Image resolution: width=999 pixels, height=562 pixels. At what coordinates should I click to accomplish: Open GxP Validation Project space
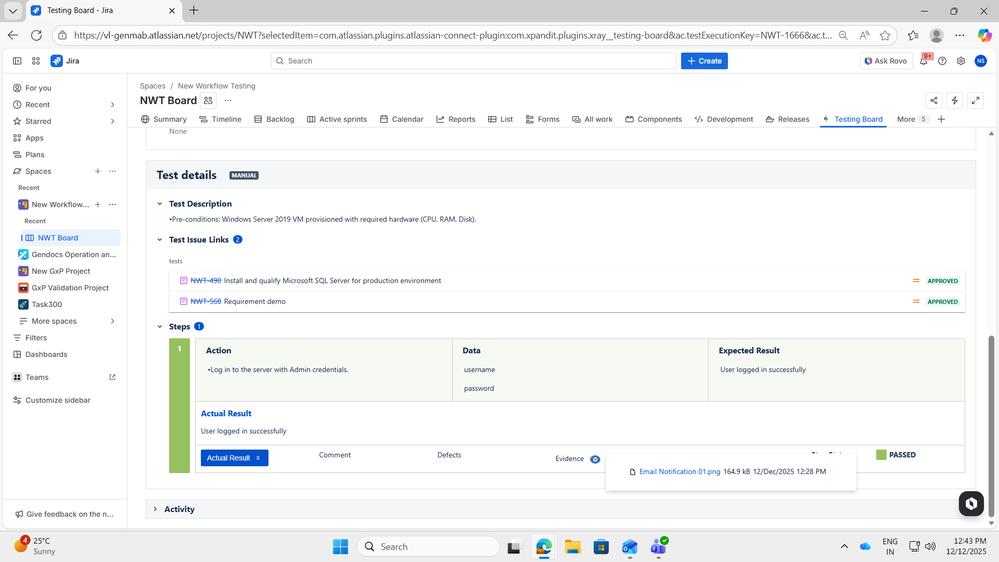pos(67,287)
